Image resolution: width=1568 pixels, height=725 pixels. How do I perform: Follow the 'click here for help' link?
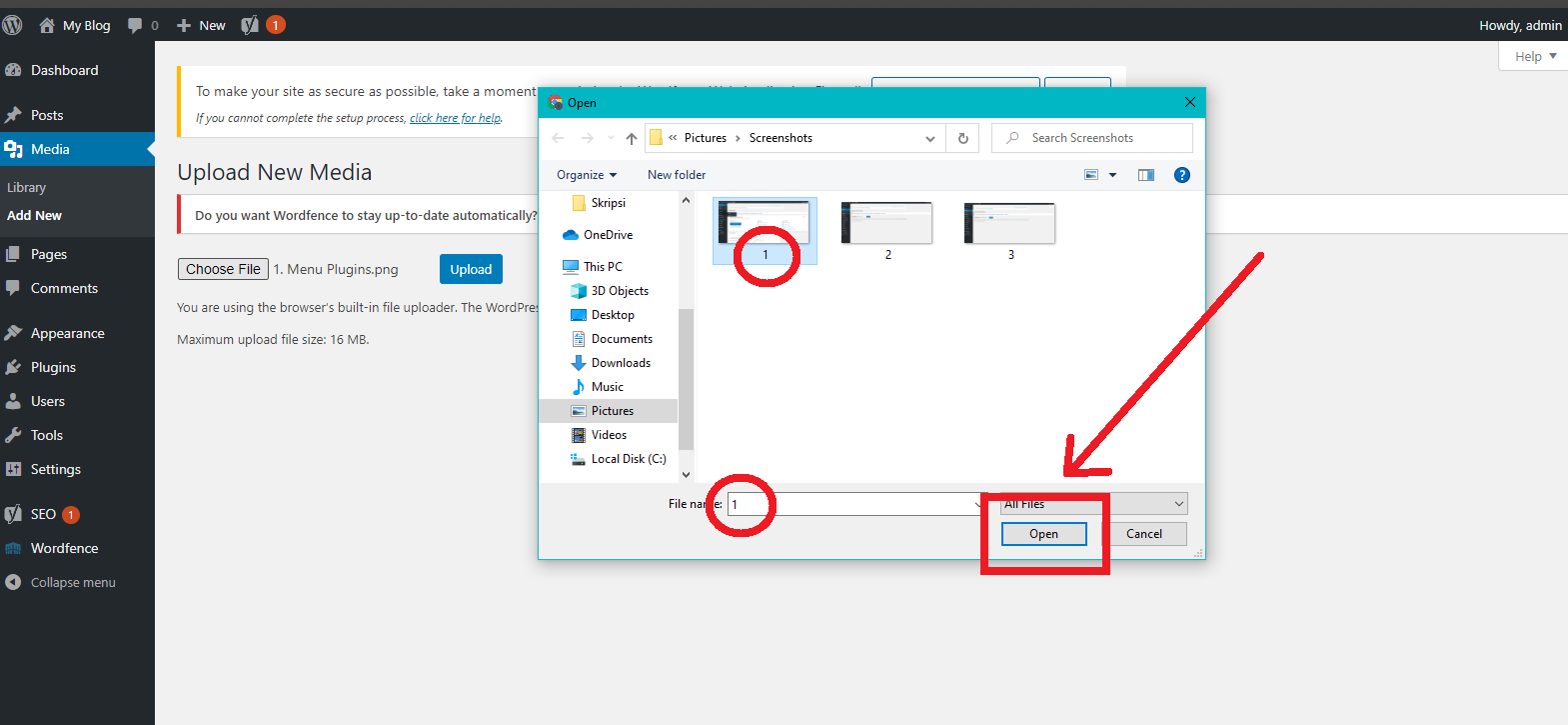point(455,118)
